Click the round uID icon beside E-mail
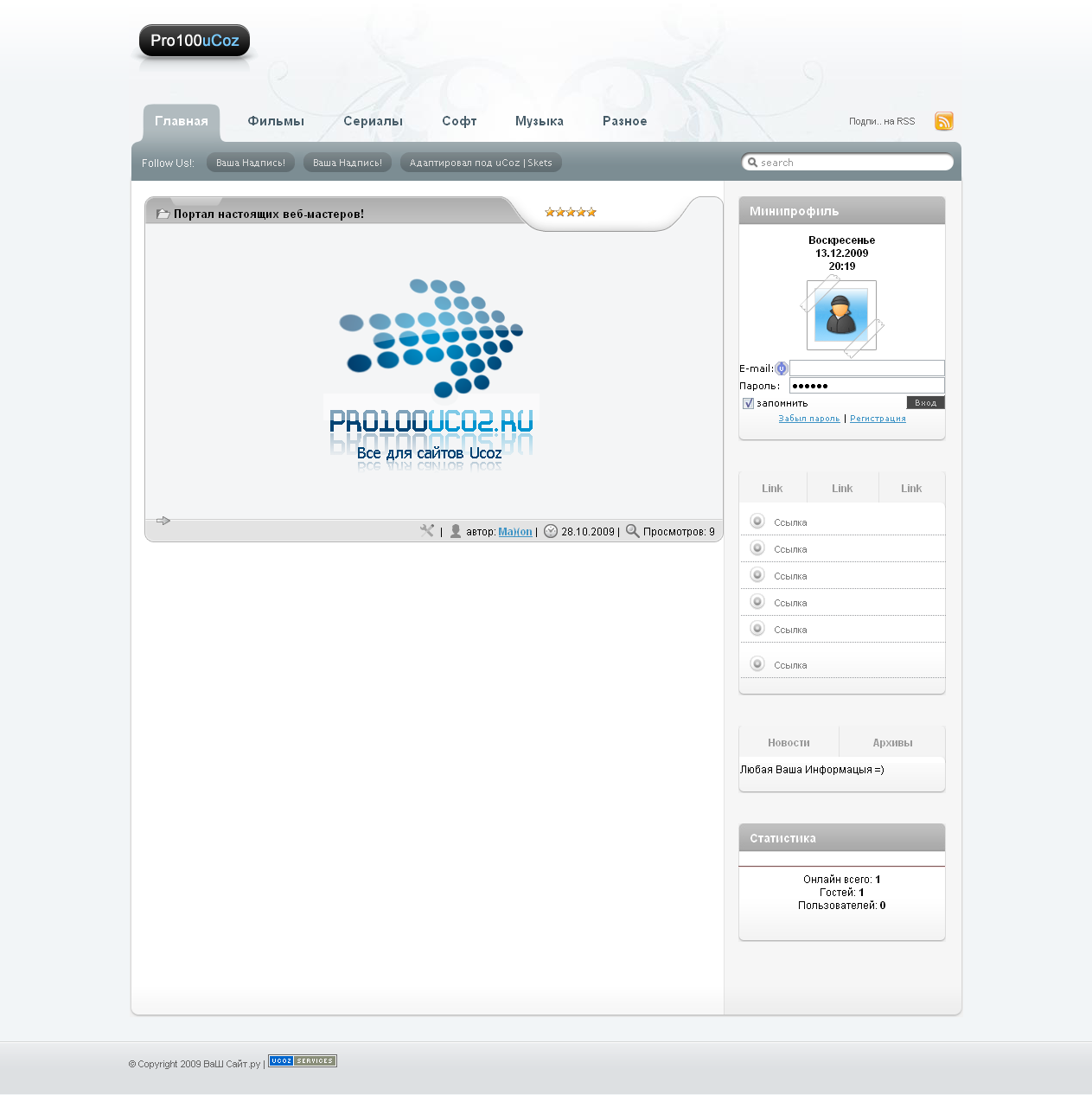 pyautogui.click(x=782, y=368)
